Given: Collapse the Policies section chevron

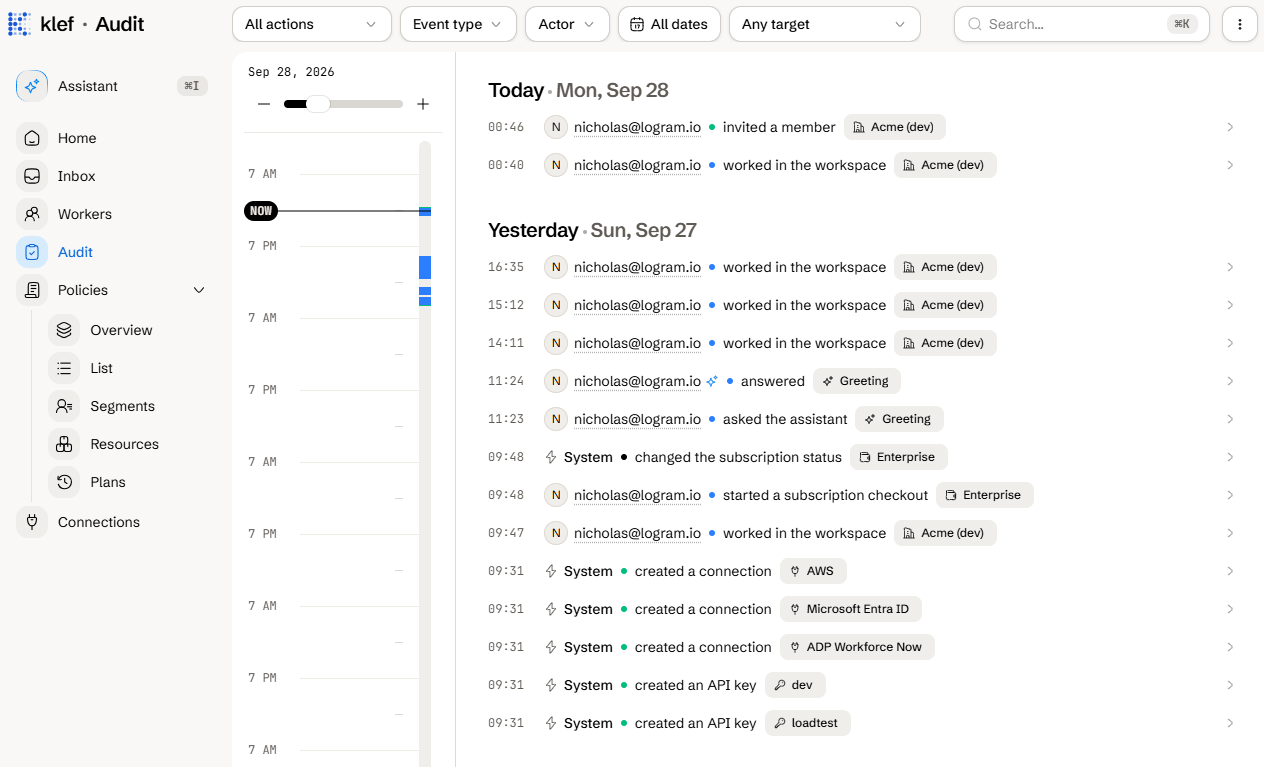Looking at the screenshot, I should pos(199,290).
